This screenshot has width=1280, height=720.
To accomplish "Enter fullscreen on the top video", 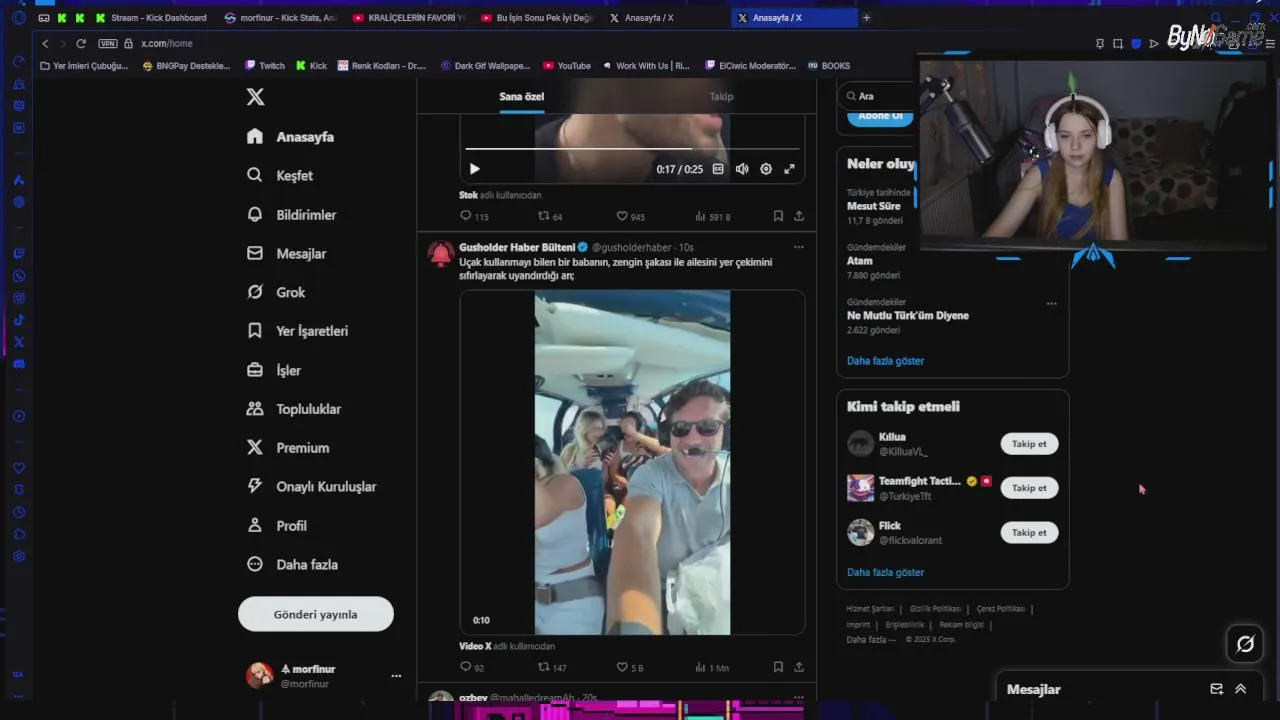I will 789,169.
